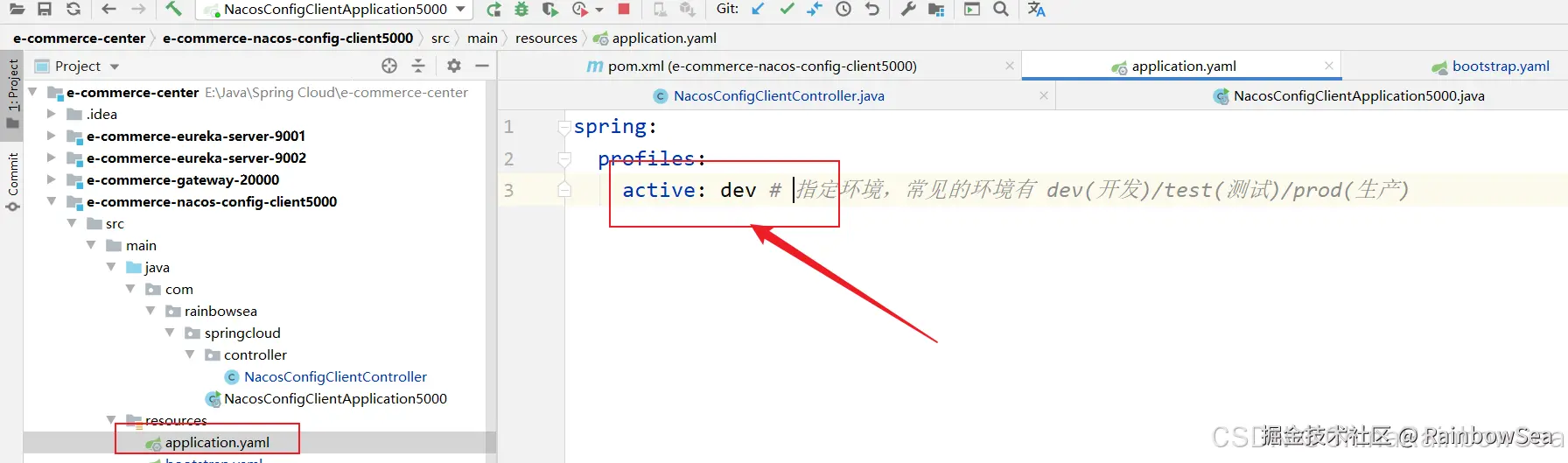Expand the profiler run options arrow

[x=599, y=10]
